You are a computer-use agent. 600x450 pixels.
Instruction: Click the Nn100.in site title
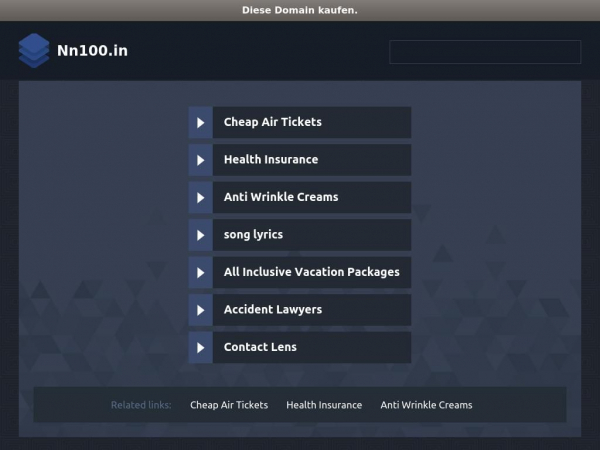[x=92, y=50]
